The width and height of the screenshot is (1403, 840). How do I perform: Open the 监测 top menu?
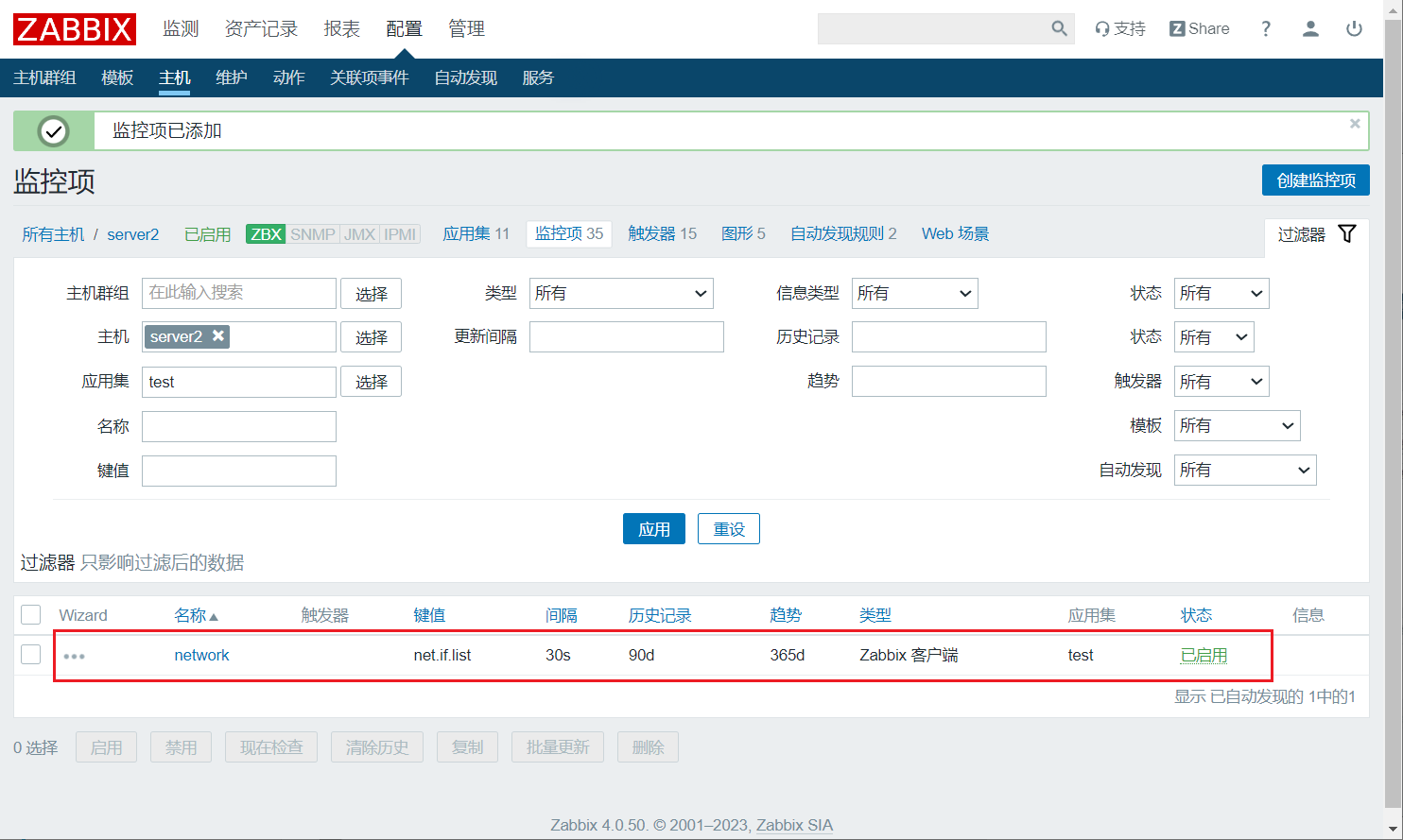point(181,29)
